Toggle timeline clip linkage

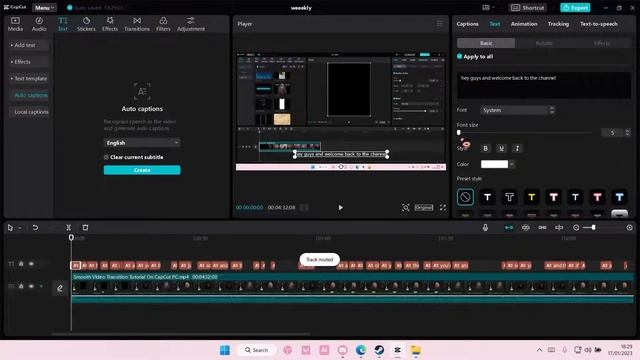point(542,227)
